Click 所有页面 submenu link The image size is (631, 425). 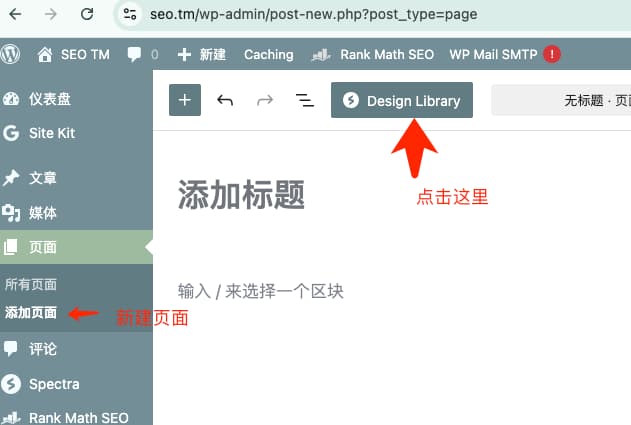[x=31, y=284]
